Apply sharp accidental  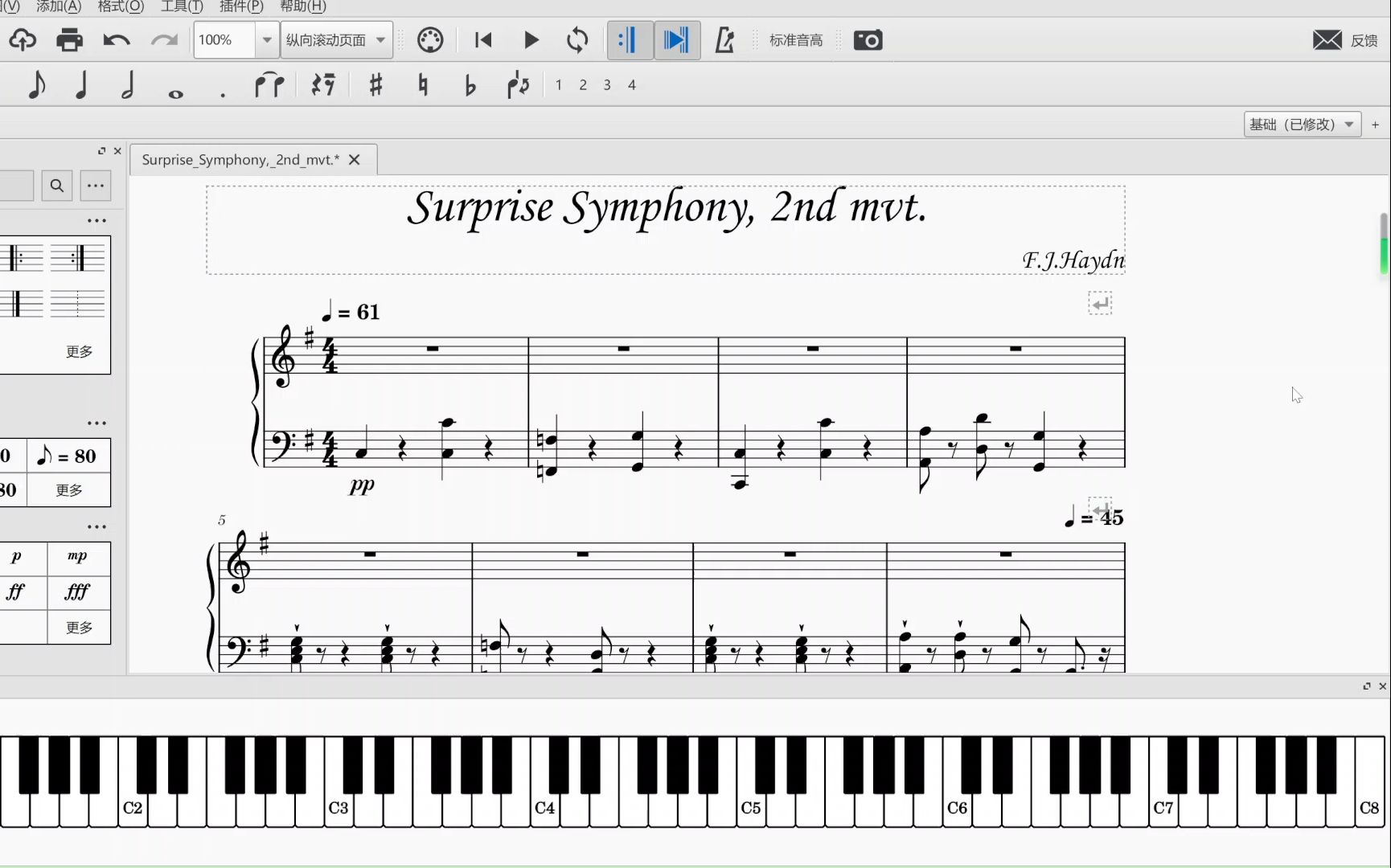coord(375,84)
